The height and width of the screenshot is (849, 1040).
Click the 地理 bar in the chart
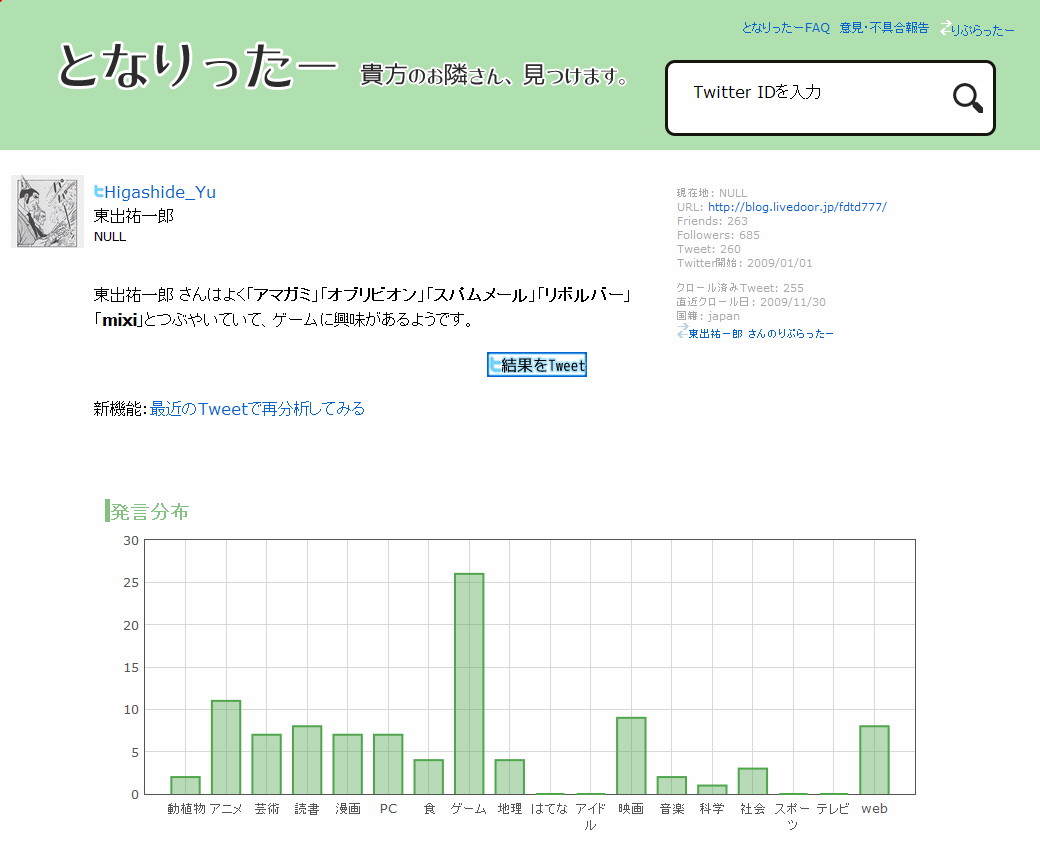(509, 777)
